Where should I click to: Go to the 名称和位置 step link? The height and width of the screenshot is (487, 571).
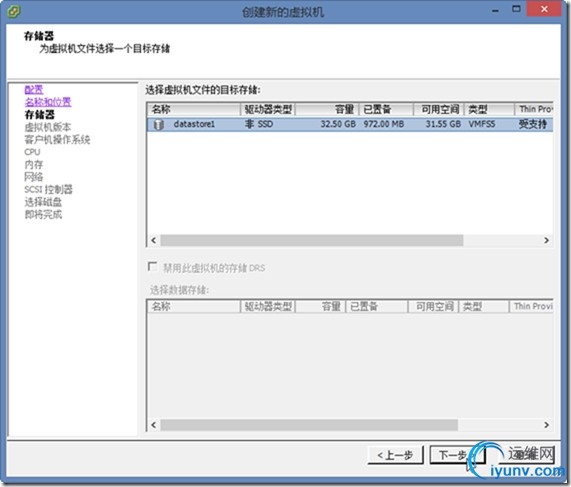pyautogui.click(x=48, y=102)
